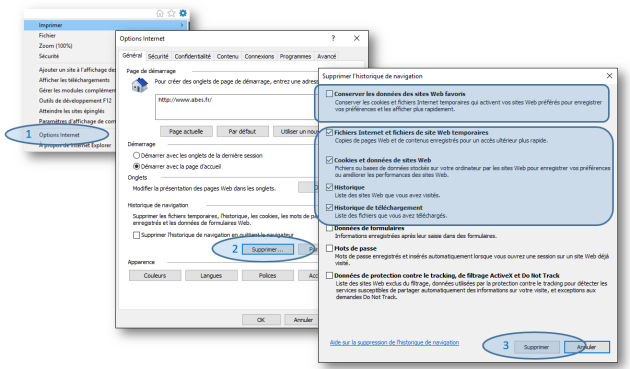Open Aide sur la suppression de l'historique link

(x=394, y=342)
